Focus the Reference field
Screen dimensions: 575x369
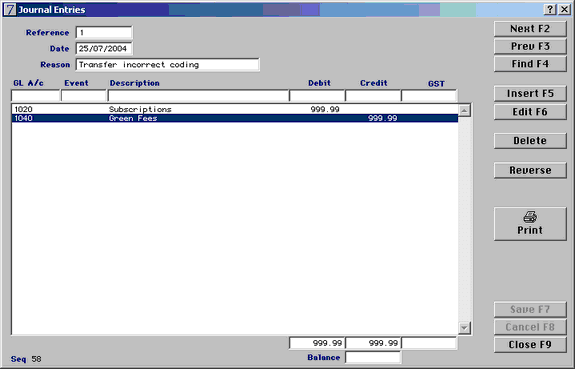point(104,32)
